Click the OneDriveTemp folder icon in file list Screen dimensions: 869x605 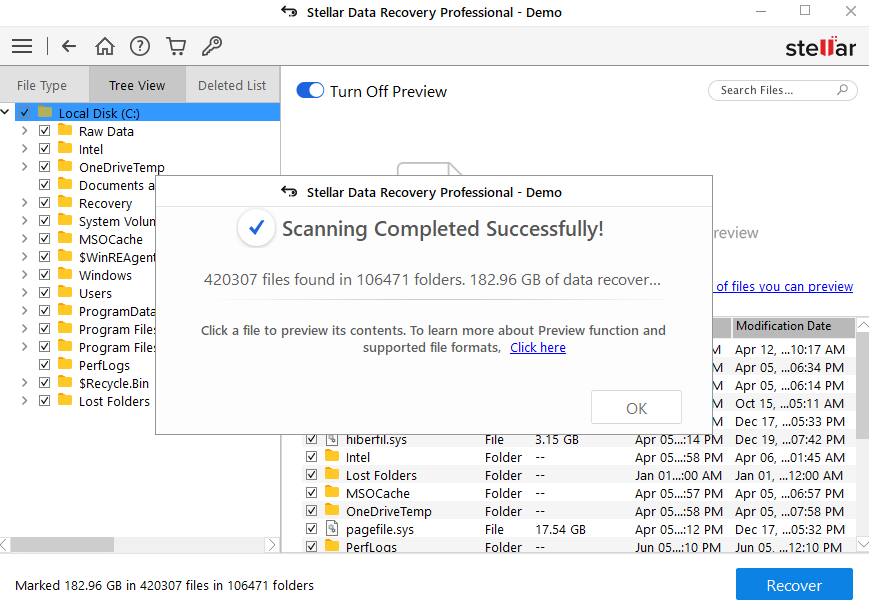(332, 510)
